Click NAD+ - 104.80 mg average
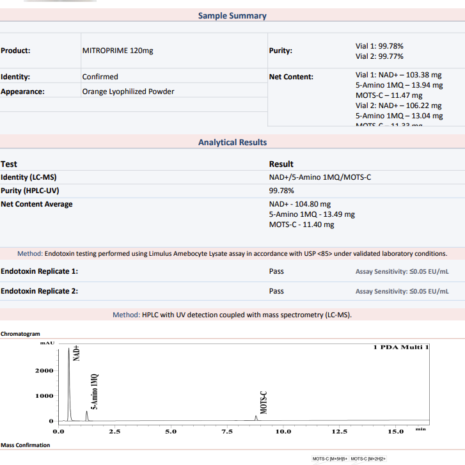465x465 pixels. tap(300, 204)
